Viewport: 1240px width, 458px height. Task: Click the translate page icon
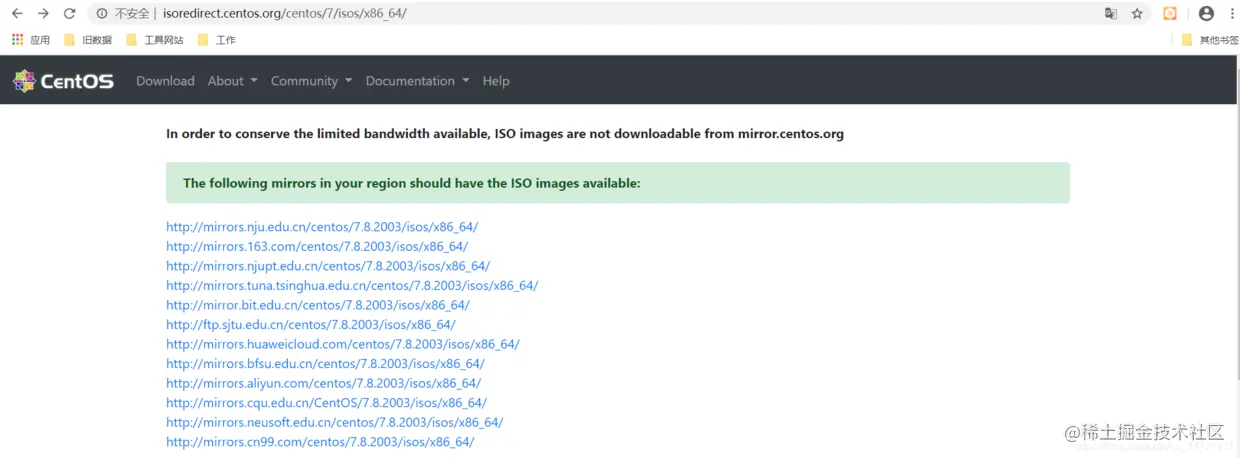tap(1111, 14)
